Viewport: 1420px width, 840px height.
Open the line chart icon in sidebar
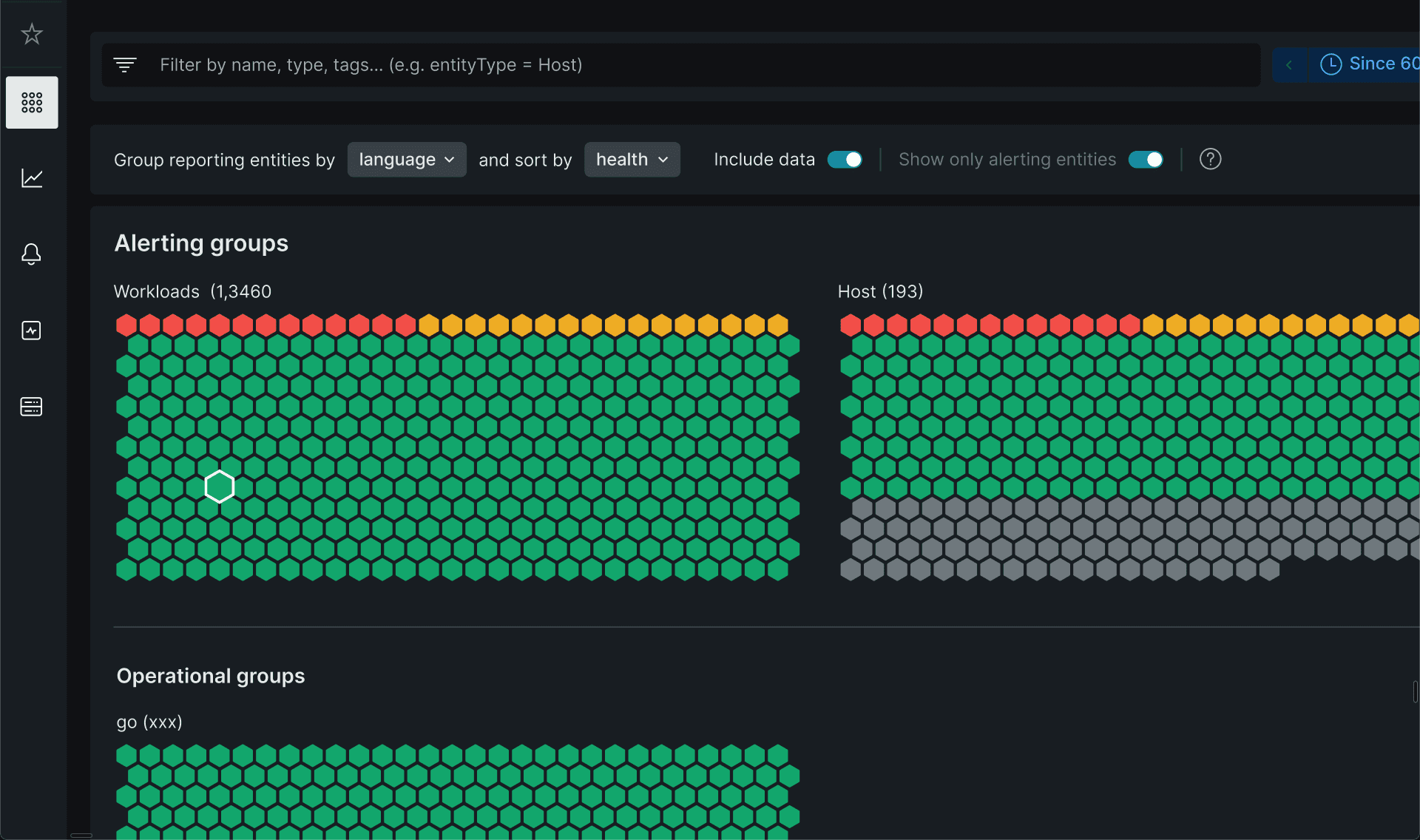click(x=32, y=178)
